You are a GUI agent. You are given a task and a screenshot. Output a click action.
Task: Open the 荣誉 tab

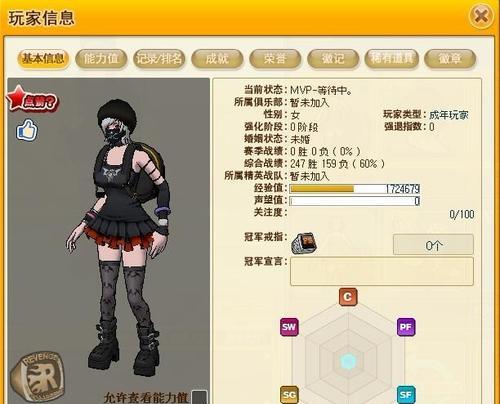(275, 59)
